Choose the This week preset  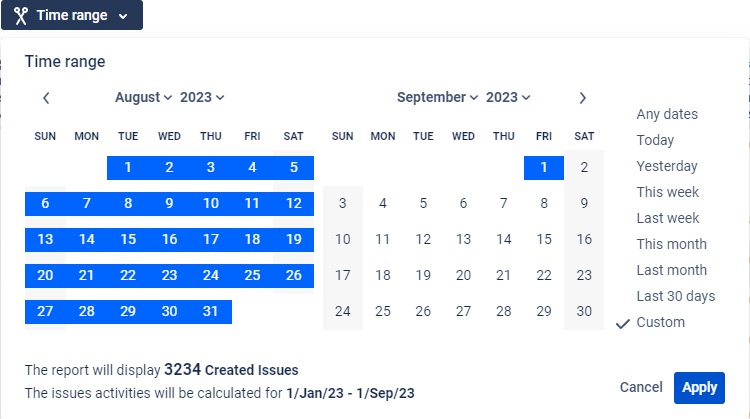coord(668,192)
